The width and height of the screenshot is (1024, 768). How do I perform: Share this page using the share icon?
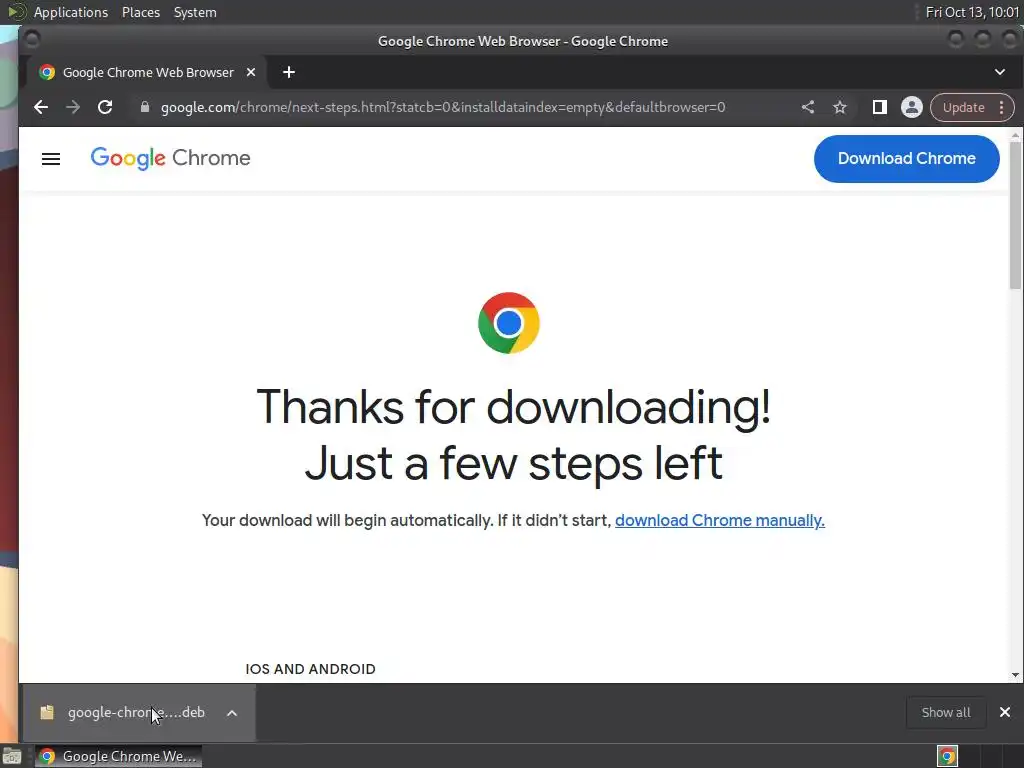point(808,107)
